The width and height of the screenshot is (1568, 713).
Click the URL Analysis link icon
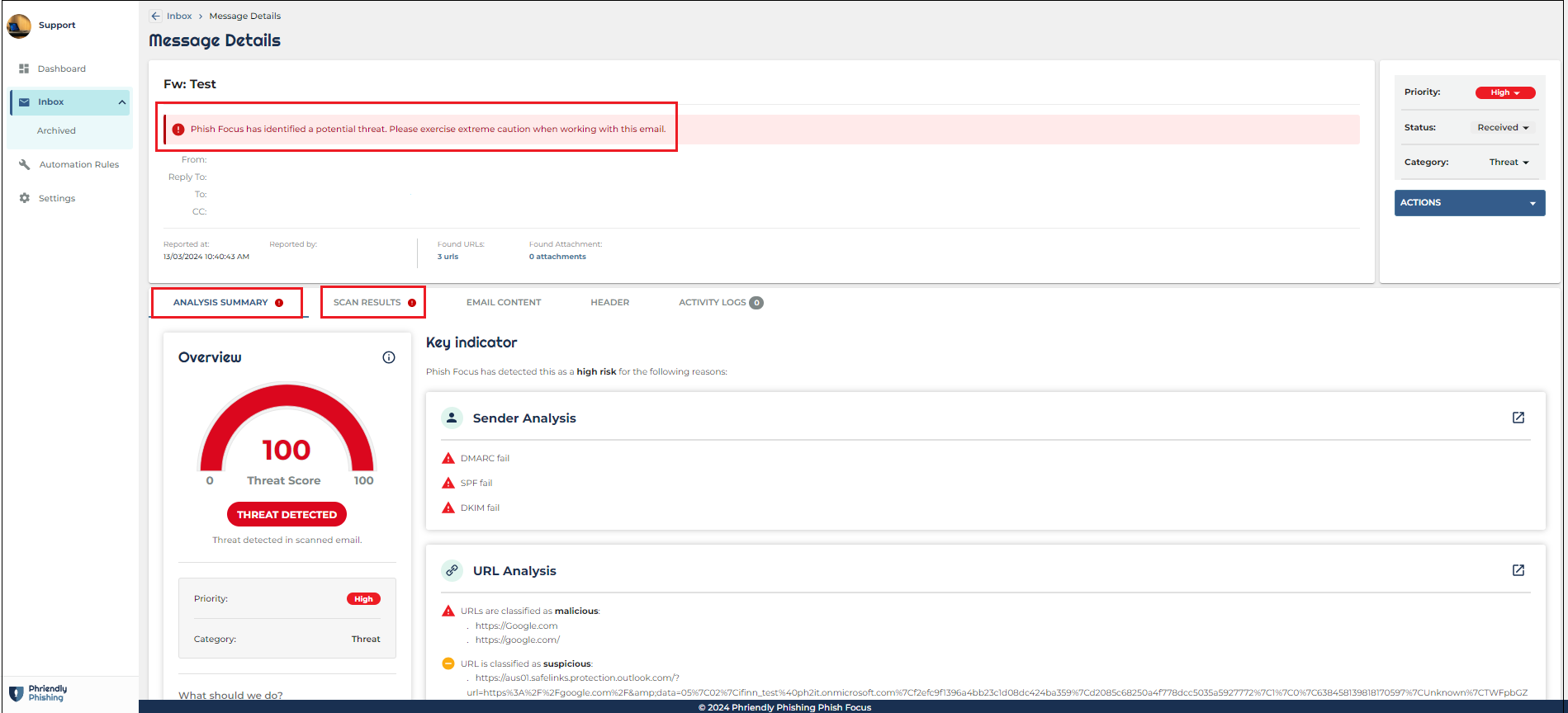point(452,570)
